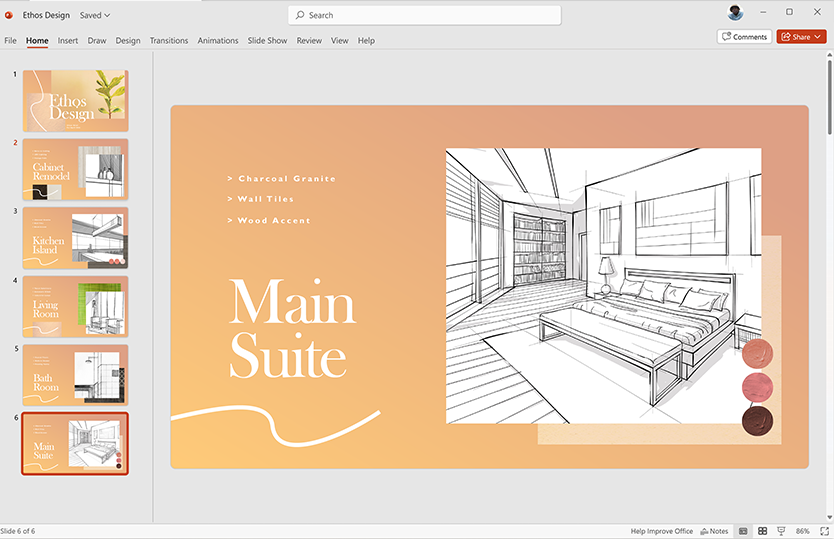Switch to Slide Sorter view

[762, 531]
